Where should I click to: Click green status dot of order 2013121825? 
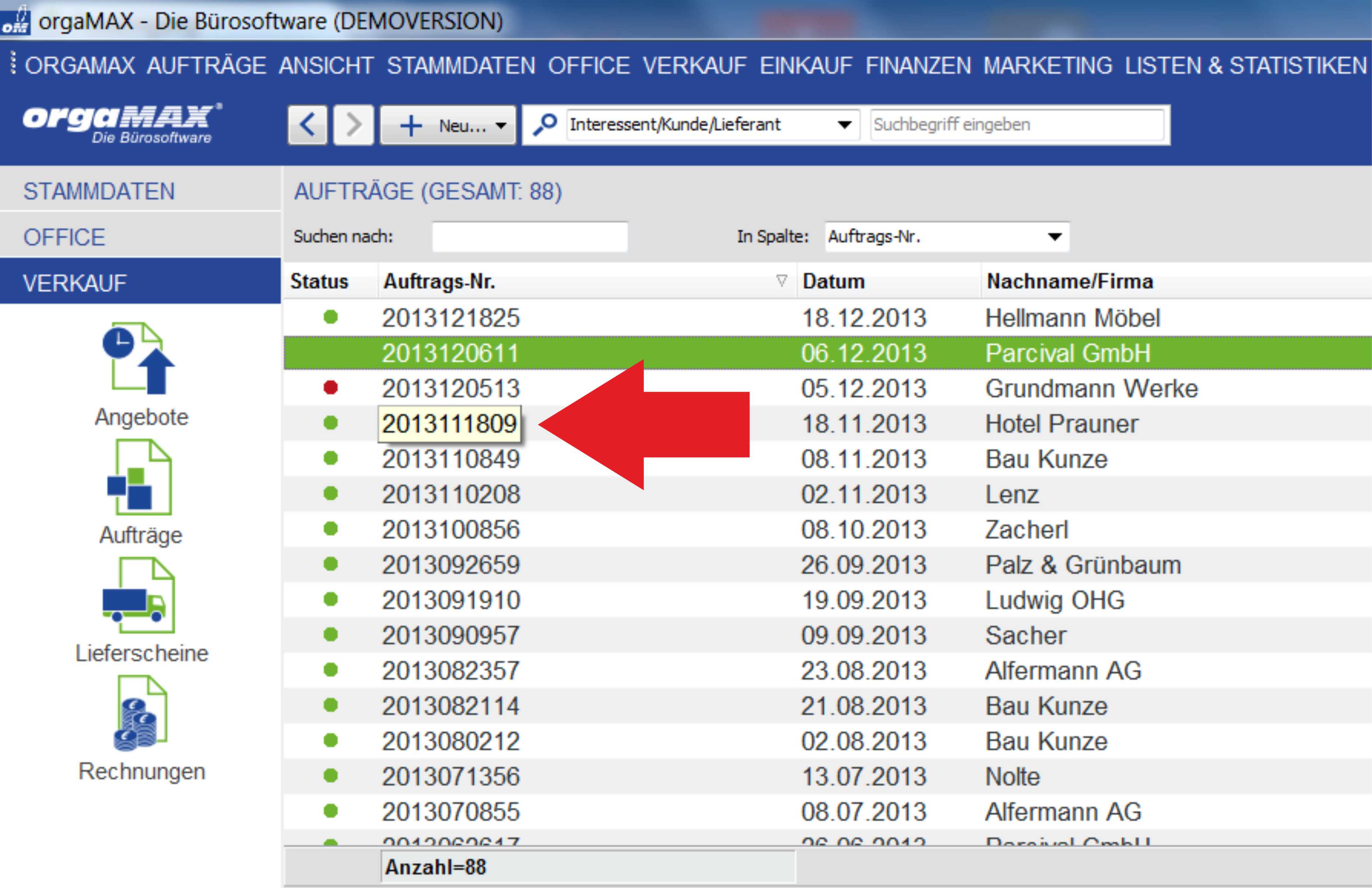point(330,317)
